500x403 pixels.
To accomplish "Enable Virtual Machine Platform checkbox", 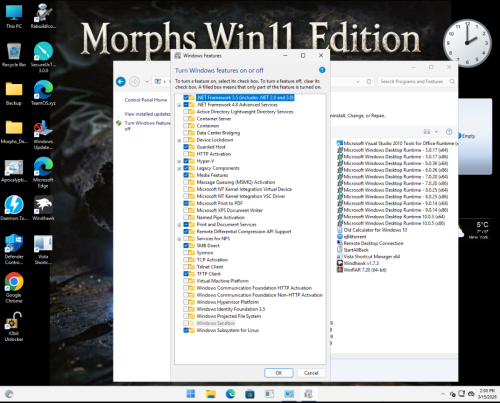I will 186,281.
